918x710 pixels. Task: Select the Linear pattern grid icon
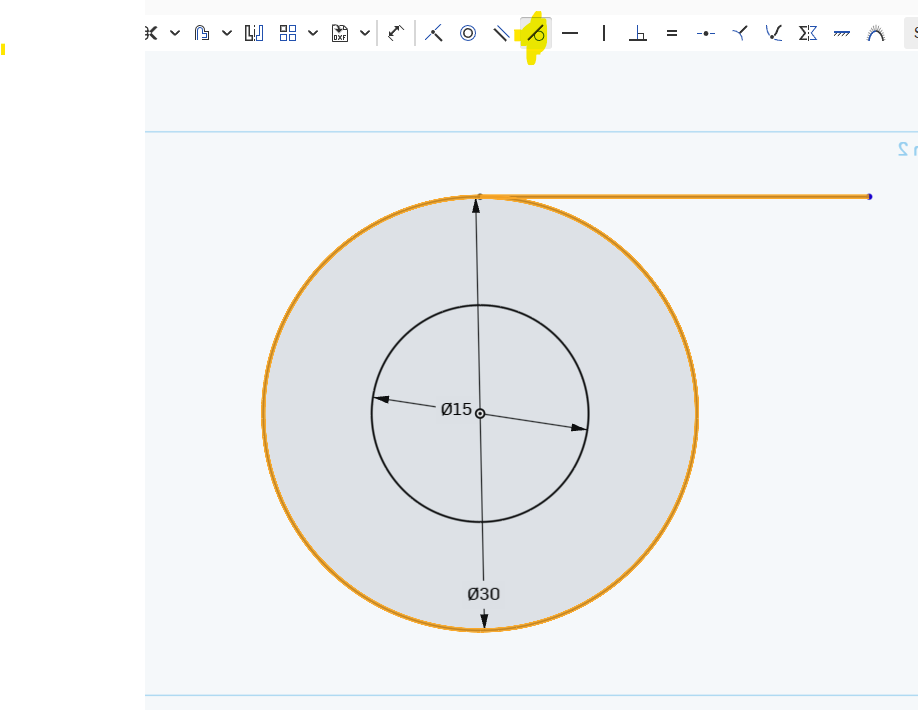coord(288,34)
